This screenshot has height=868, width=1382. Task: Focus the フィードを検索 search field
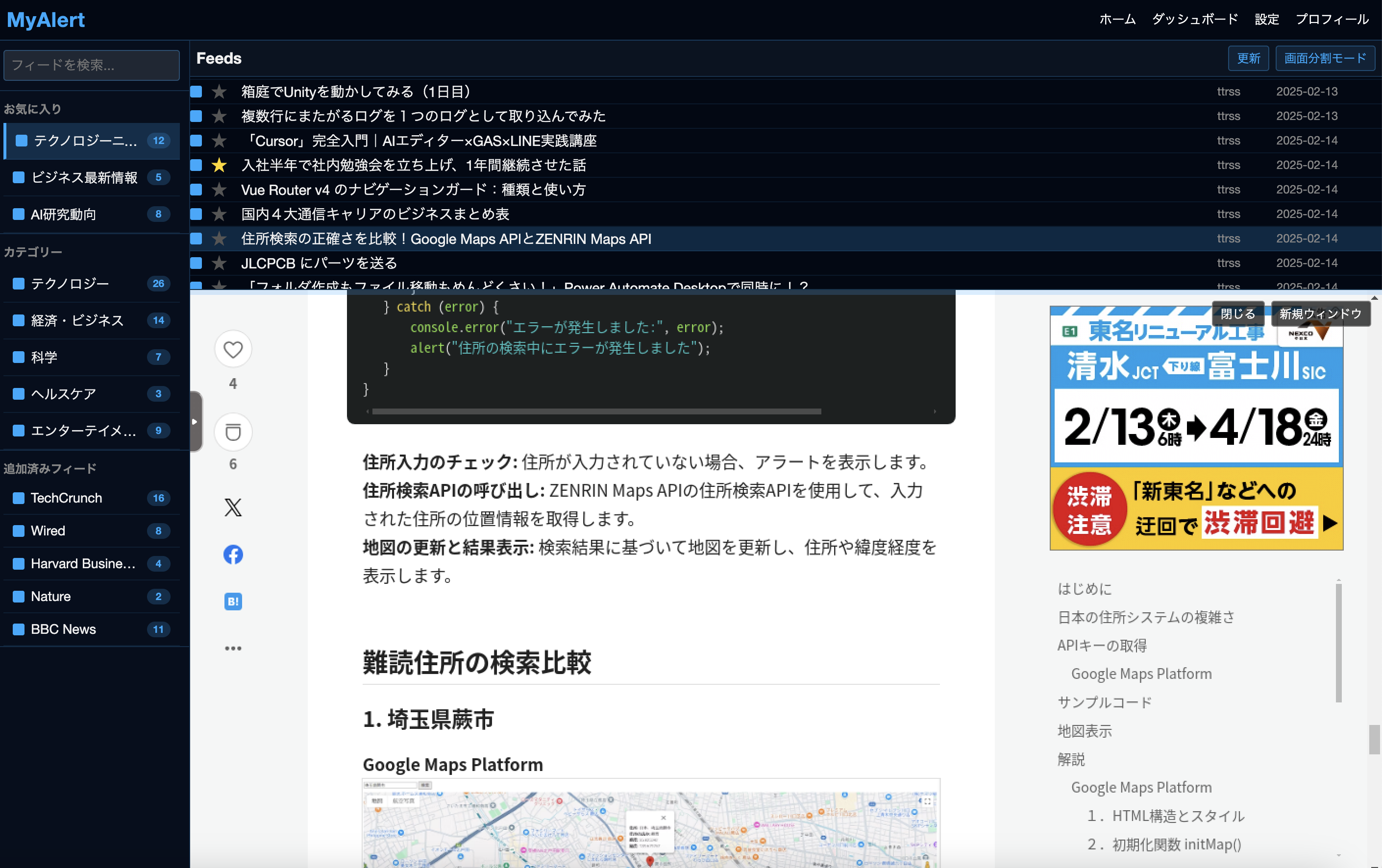[x=92, y=66]
